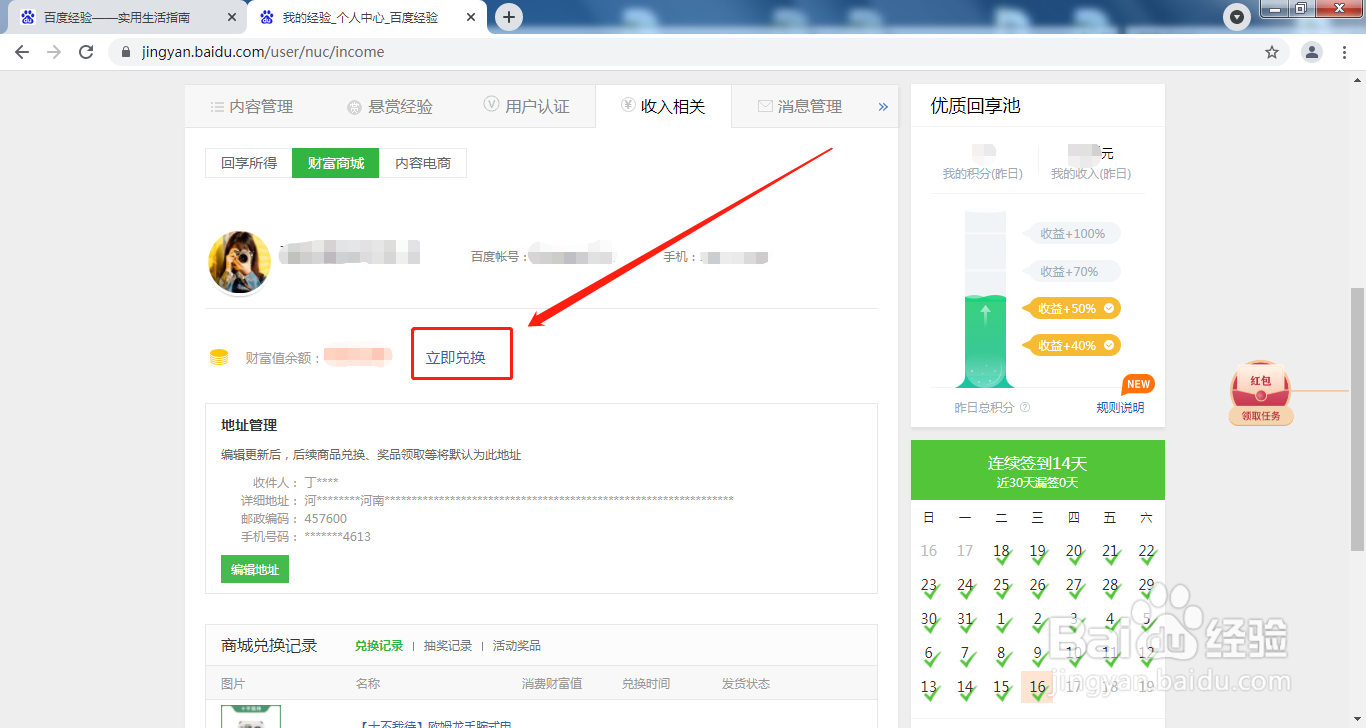Show 活动奖品 in exchange records
Image resolution: width=1366 pixels, height=728 pixels.
517,646
